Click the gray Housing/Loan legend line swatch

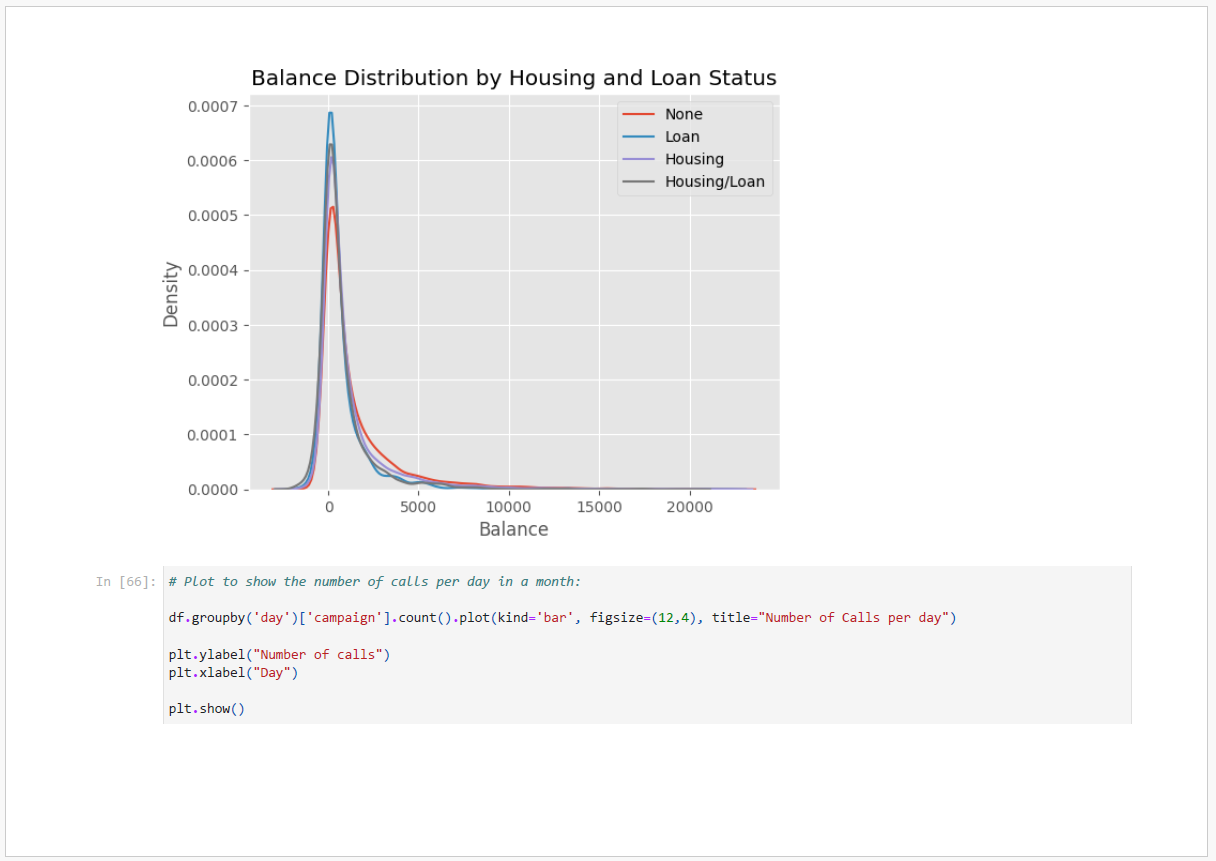638,182
